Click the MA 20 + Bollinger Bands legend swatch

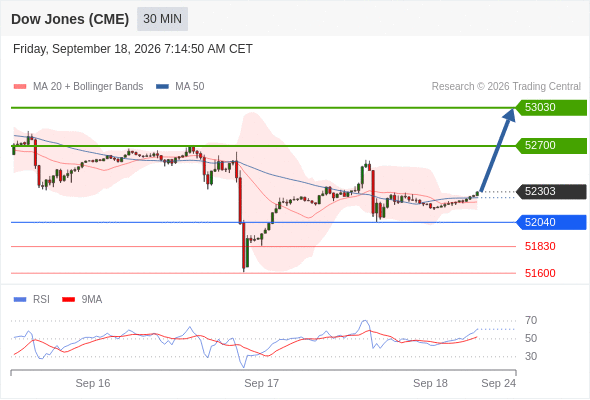coord(20,87)
